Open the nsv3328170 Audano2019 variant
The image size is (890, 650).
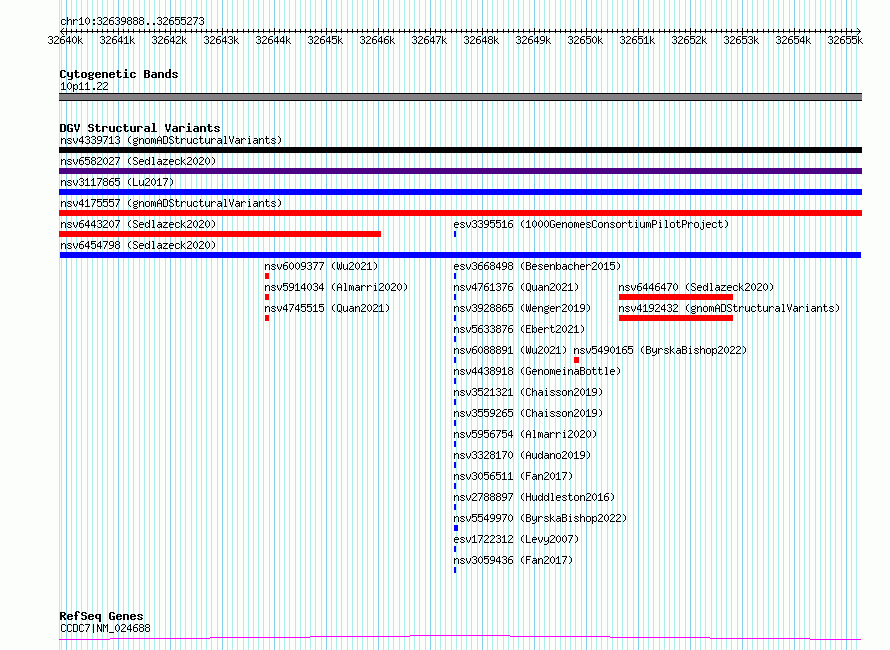point(522,455)
